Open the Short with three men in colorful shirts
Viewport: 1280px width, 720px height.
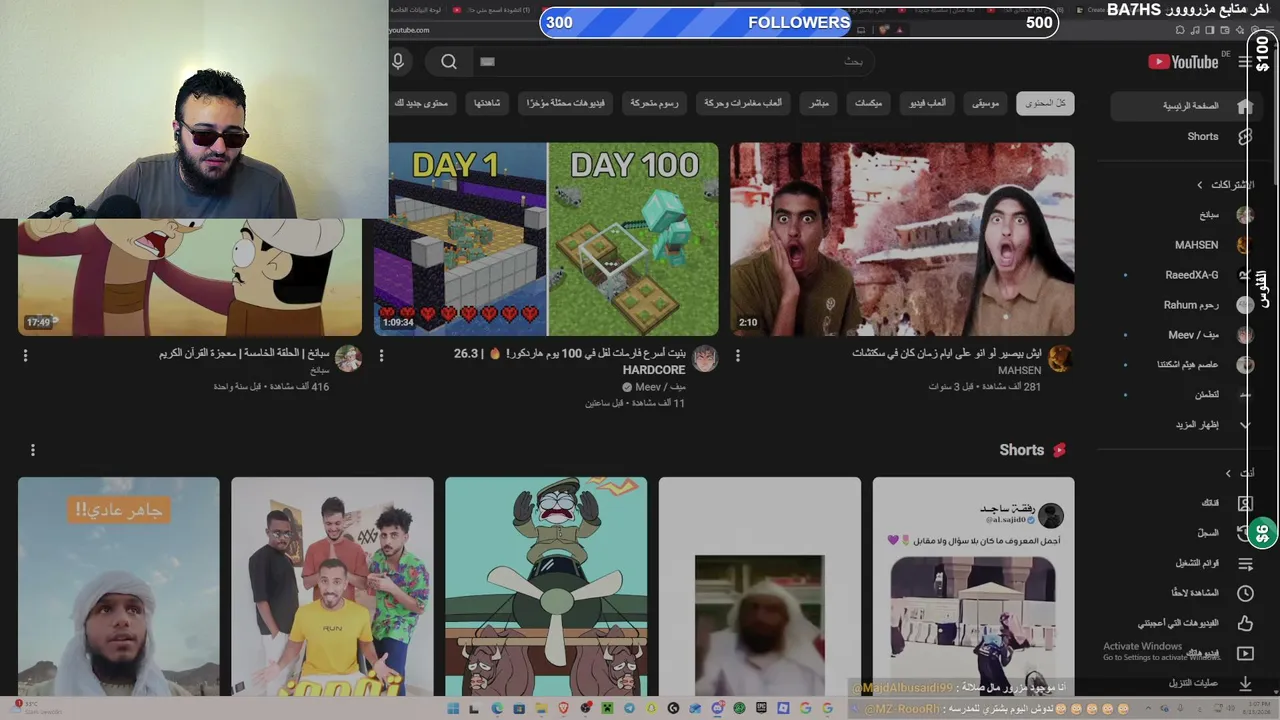[332, 587]
